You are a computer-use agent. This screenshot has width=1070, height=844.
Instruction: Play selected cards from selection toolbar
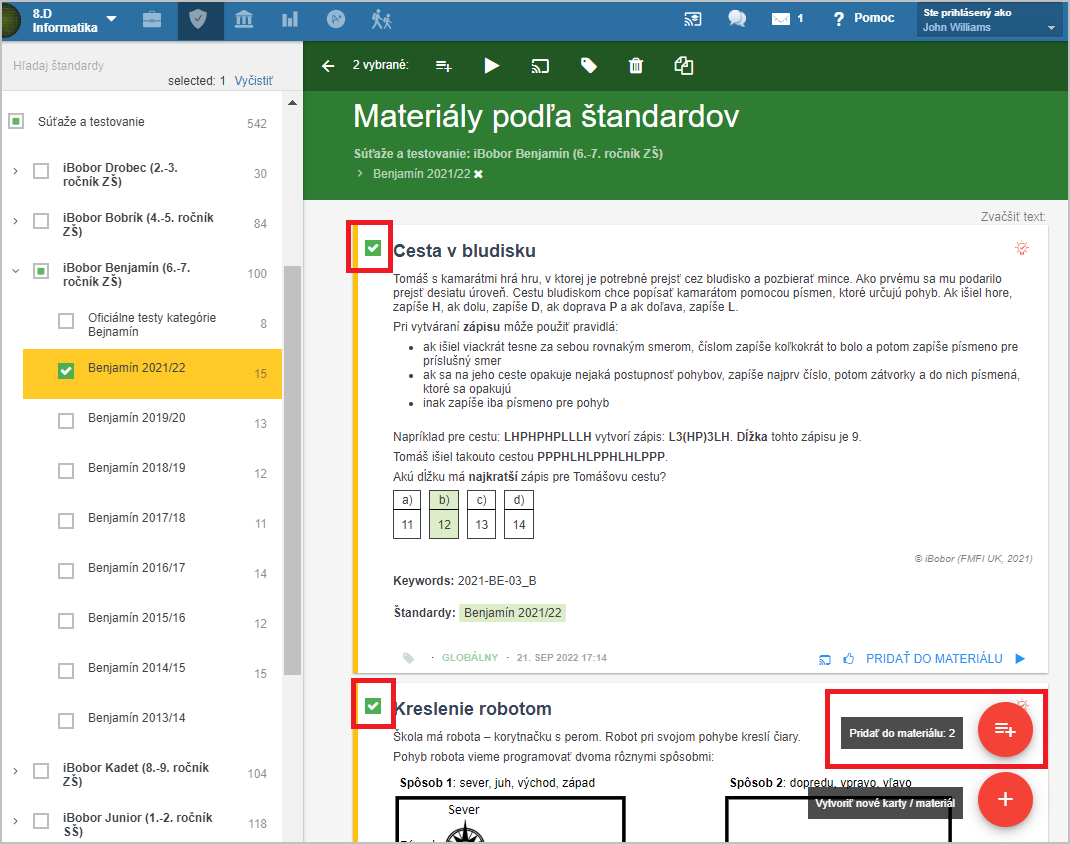pyautogui.click(x=491, y=66)
